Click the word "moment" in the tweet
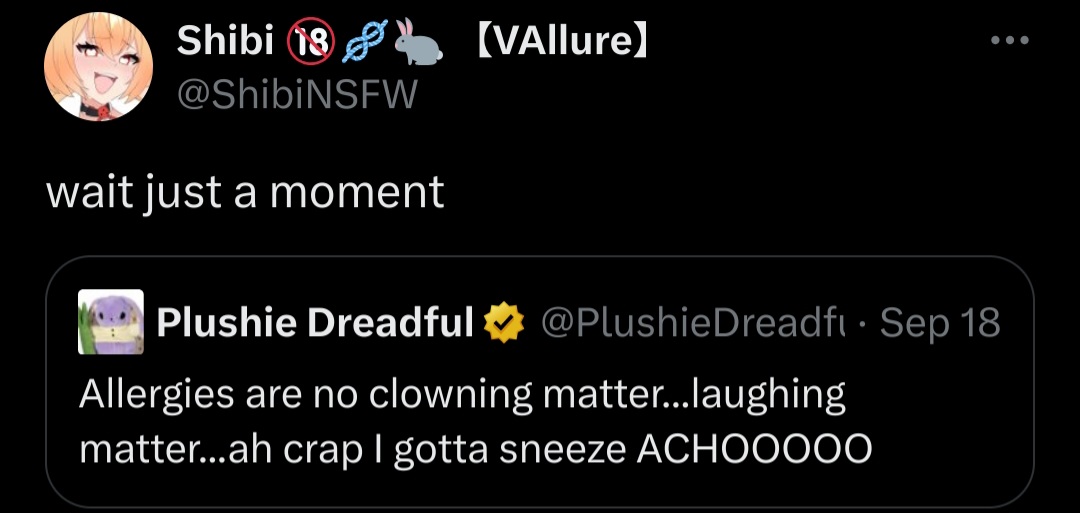The image size is (1080, 513). (357, 192)
